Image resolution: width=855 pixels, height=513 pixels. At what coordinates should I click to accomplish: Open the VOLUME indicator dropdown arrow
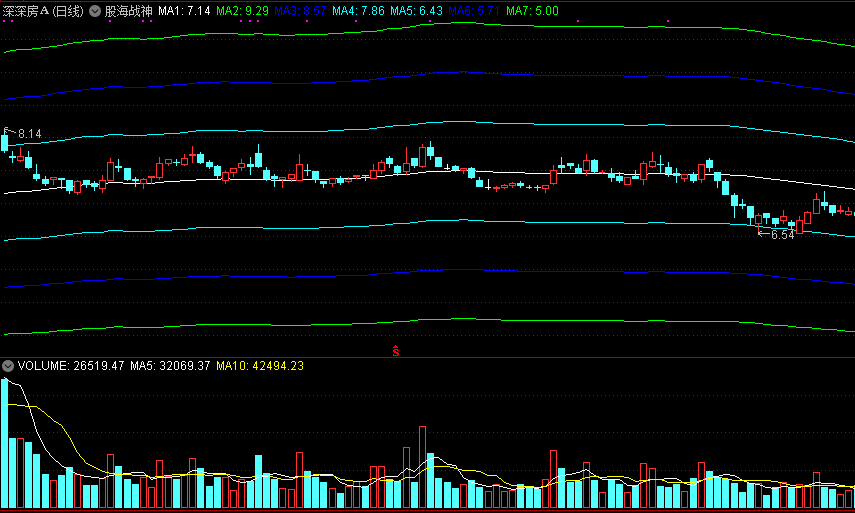(x=8, y=366)
